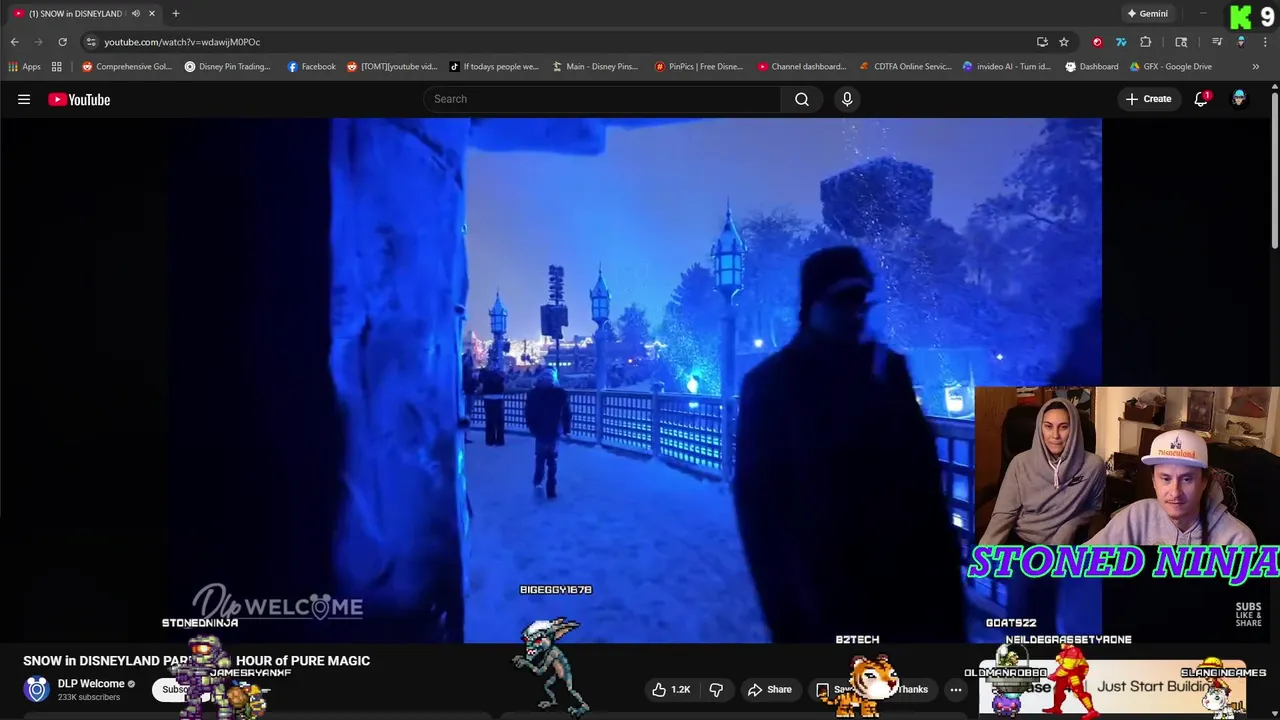The width and height of the screenshot is (1280, 720).
Task: Like the video with thumbs up
Action: 671,689
